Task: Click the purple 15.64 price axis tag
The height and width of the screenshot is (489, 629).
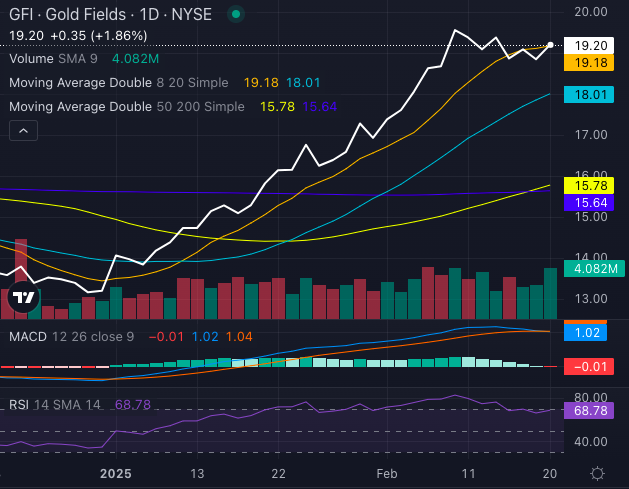Action: click(589, 203)
